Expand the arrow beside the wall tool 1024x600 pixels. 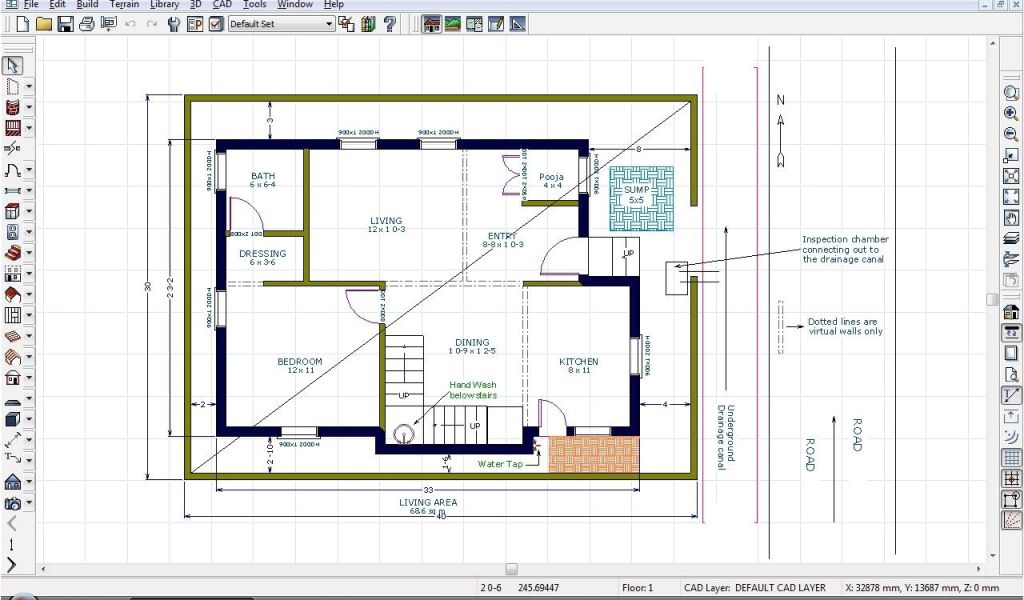29,108
